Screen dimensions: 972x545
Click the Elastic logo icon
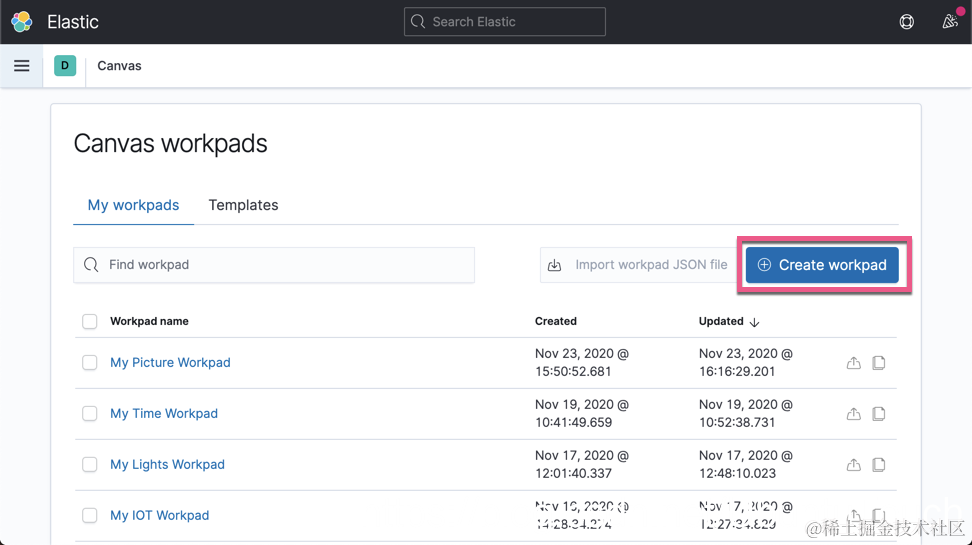click(x=22, y=22)
